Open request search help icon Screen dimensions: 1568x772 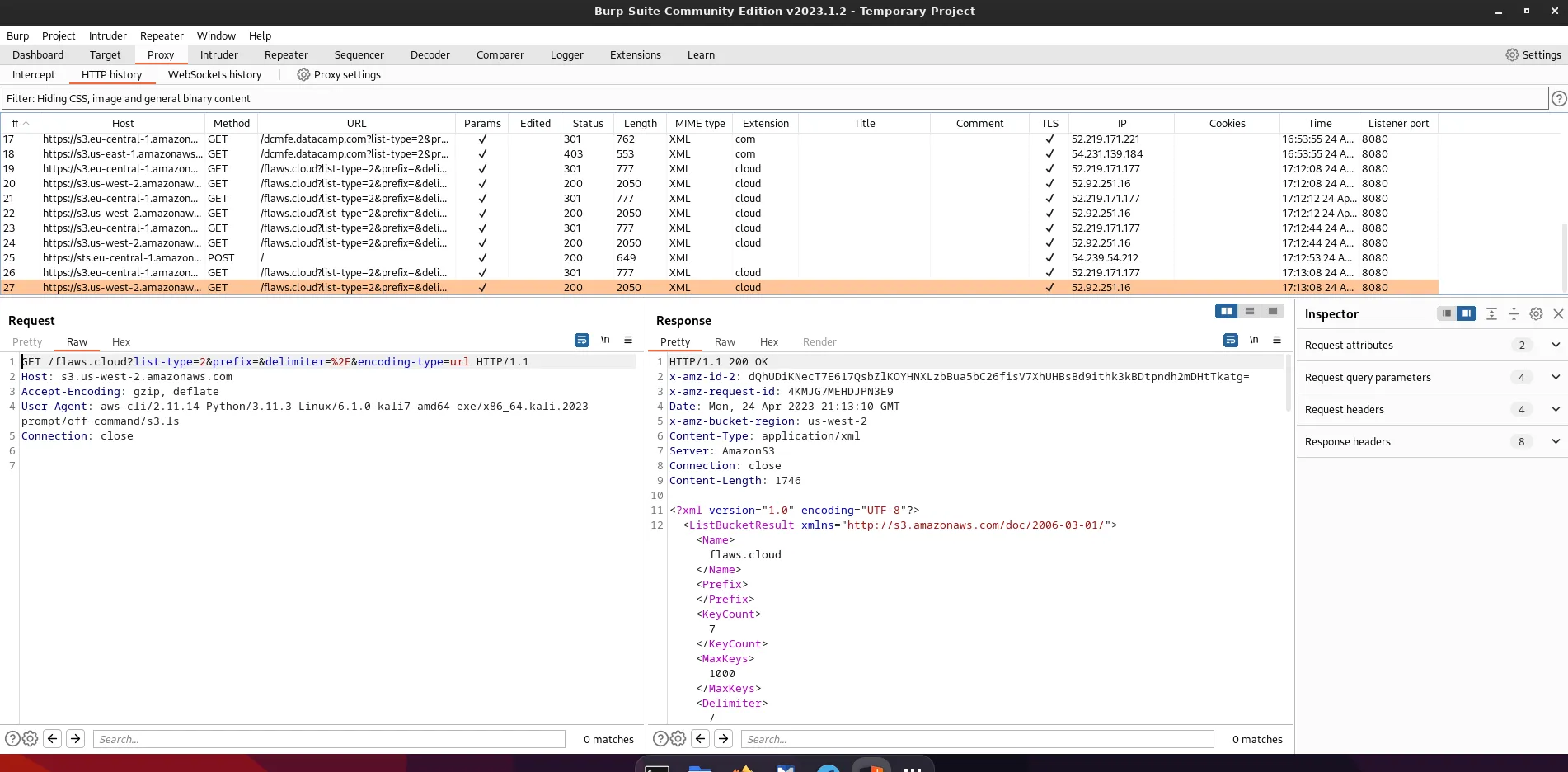point(12,739)
